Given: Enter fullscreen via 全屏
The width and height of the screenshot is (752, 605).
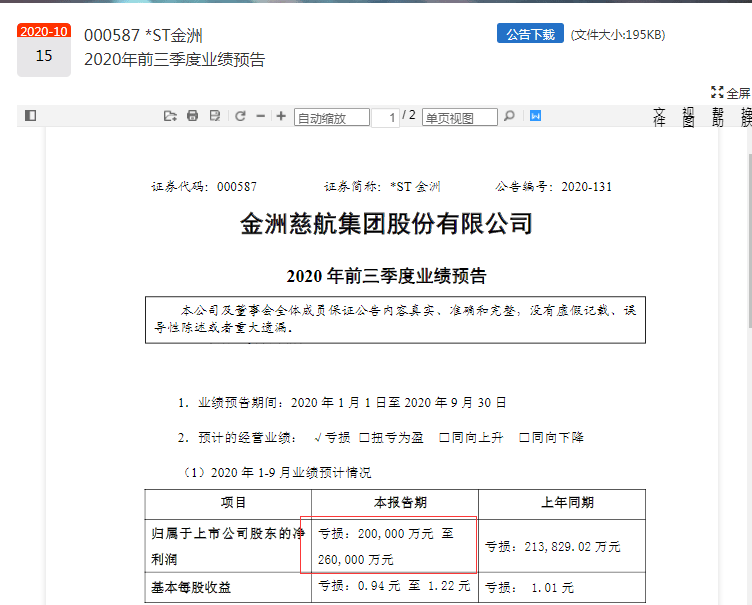Looking at the screenshot, I should [730, 93].
